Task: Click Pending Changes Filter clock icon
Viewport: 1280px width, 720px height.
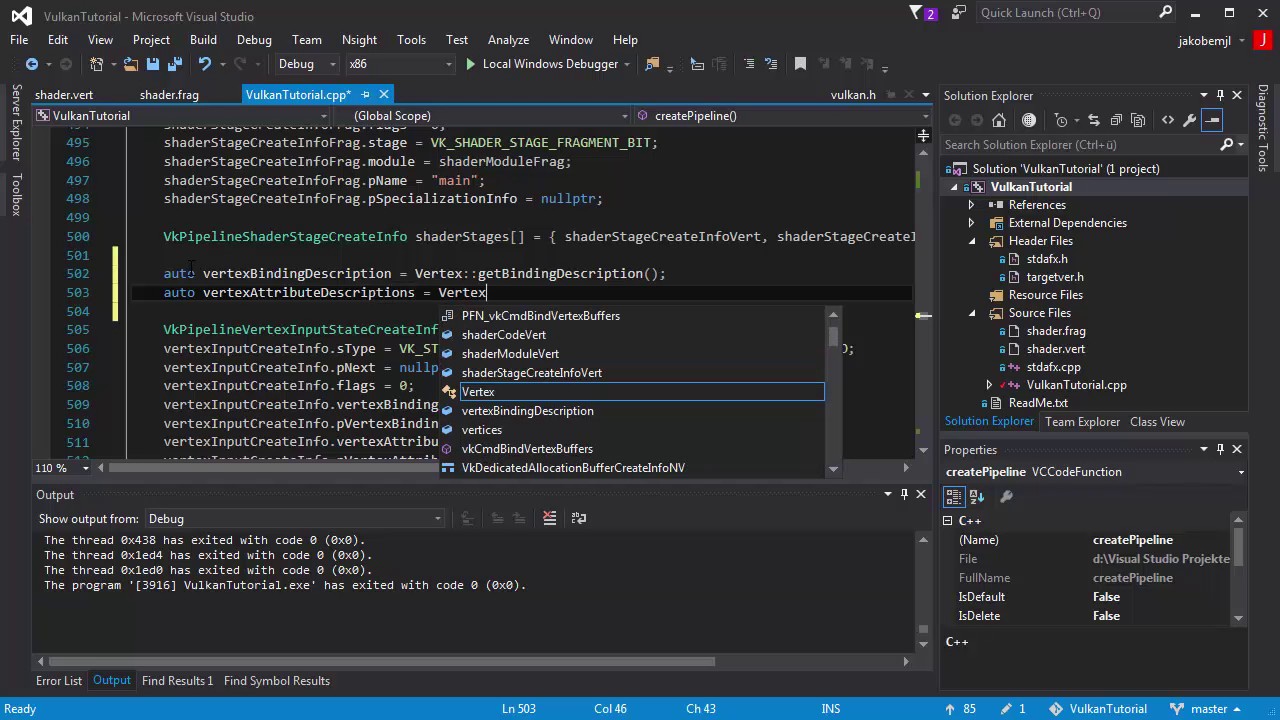Action: point(1061,120)
